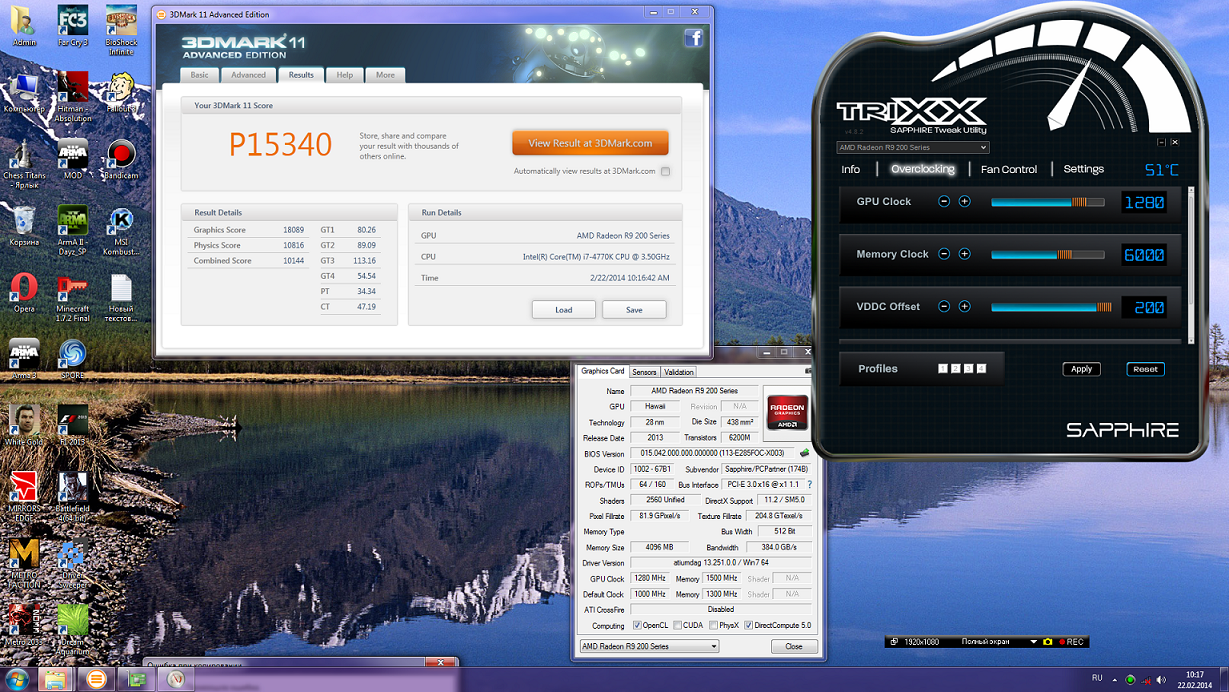The image size is (1229, 692).
Task: Open the GPU-Z card selector dropdown
Action: [x=649, y=646]
